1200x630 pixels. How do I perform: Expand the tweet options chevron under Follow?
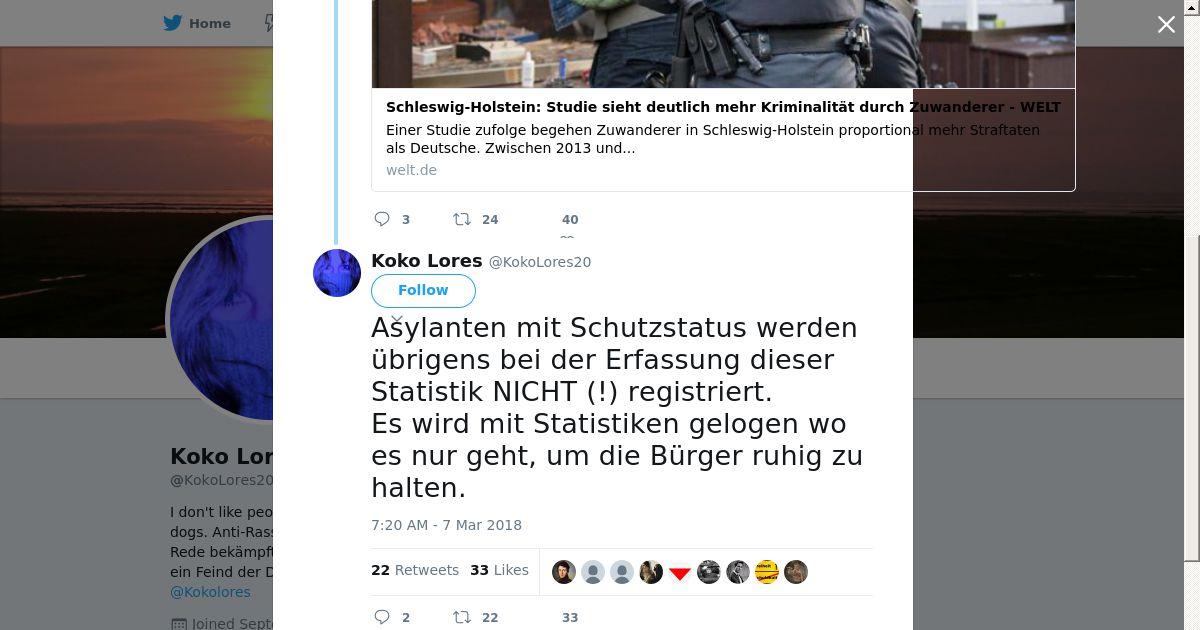pos(397,319)
